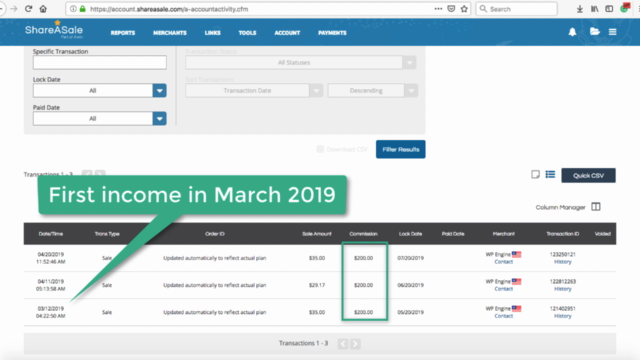Click the ShareASale logo

tap(53, 30)
